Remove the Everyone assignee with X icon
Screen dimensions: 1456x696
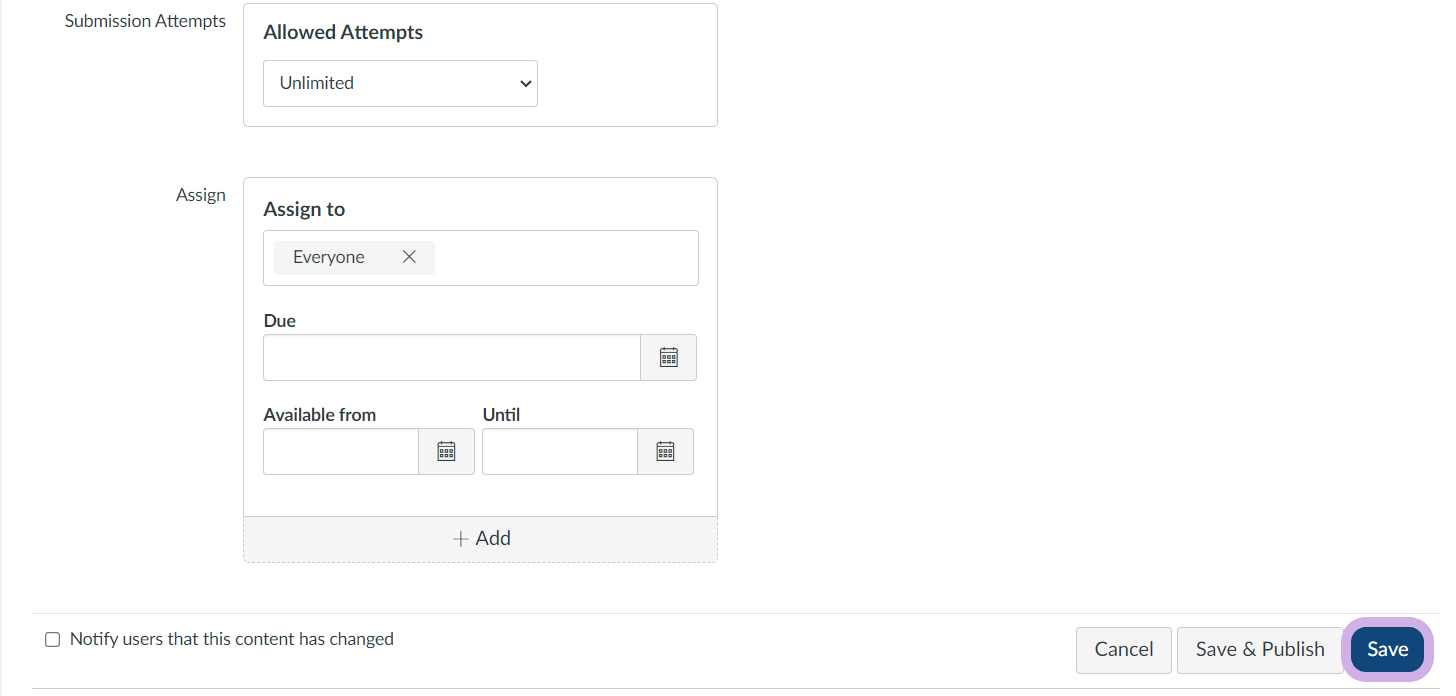pyautogui.click(x=409, y=257)
